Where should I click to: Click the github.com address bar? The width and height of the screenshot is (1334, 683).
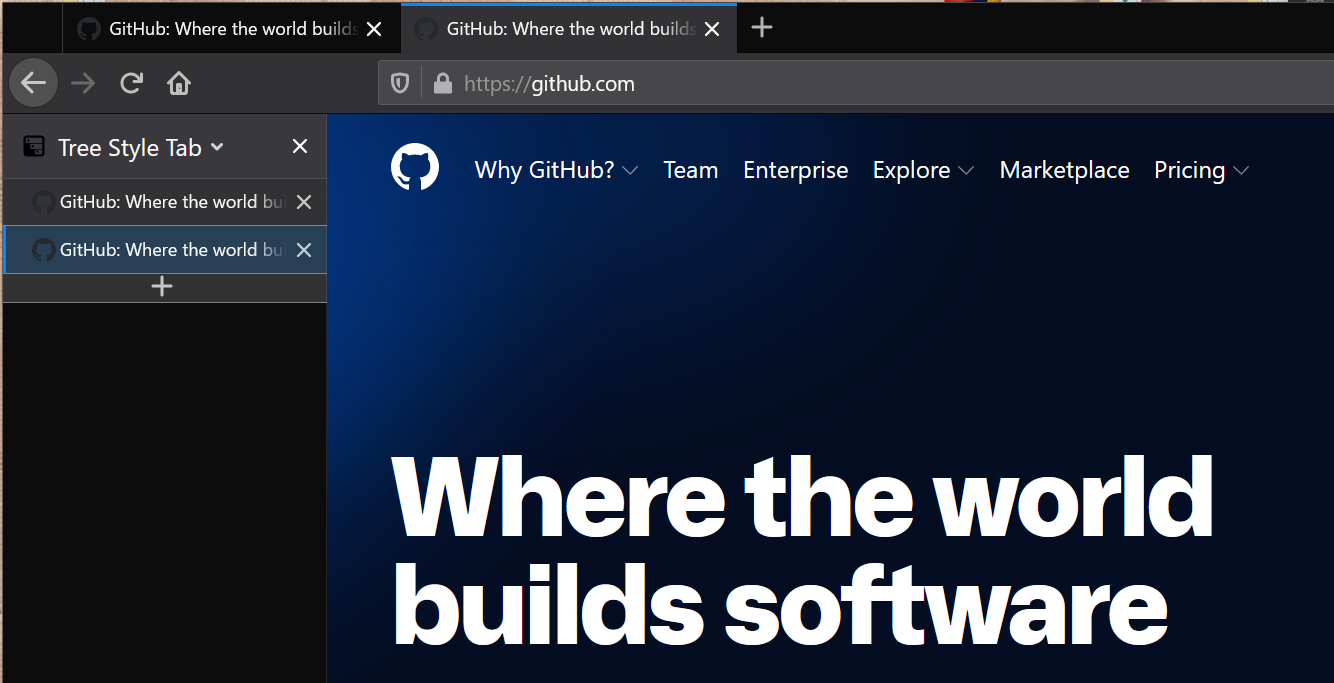coord(856,84)
